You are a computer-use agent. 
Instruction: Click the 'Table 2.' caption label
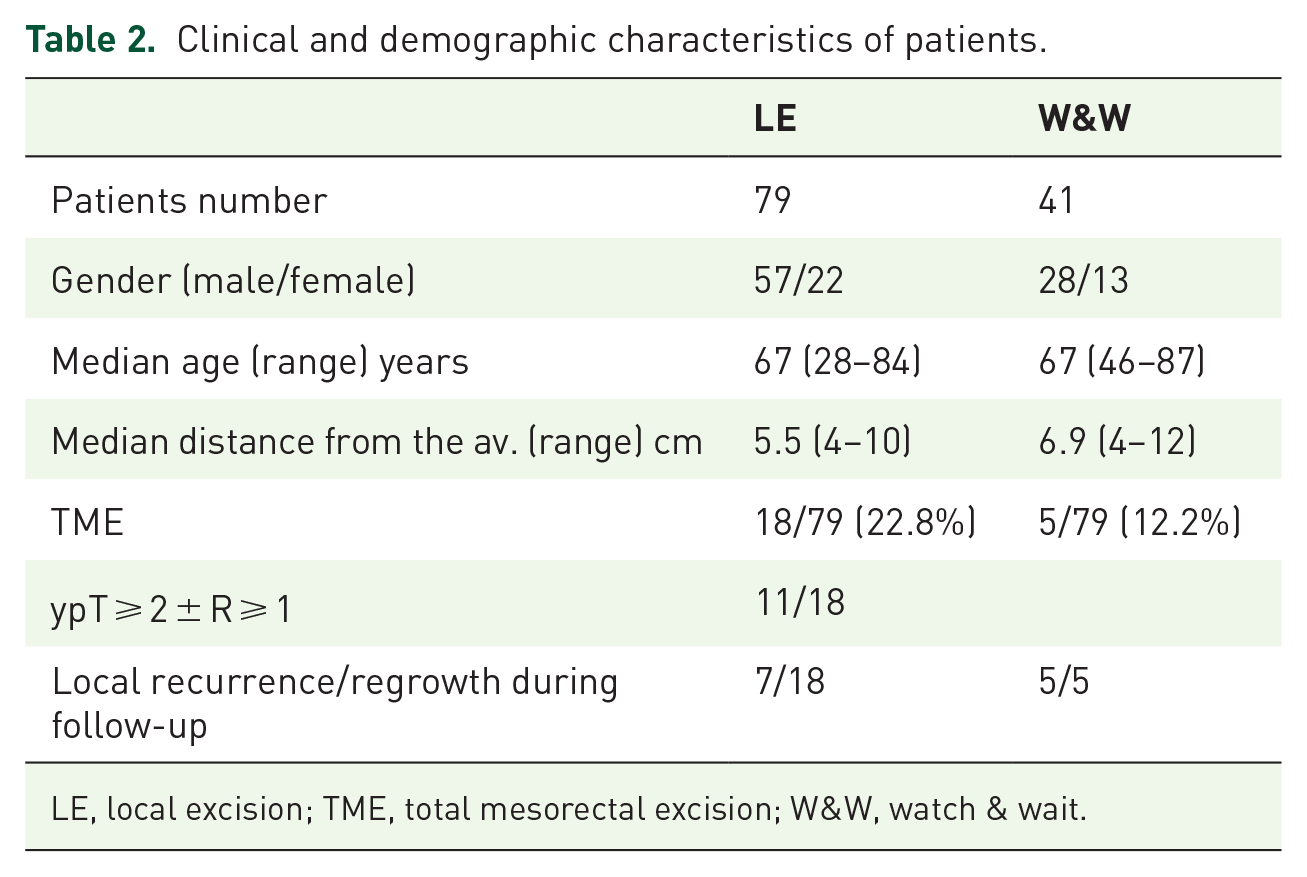tap(90, 41)
